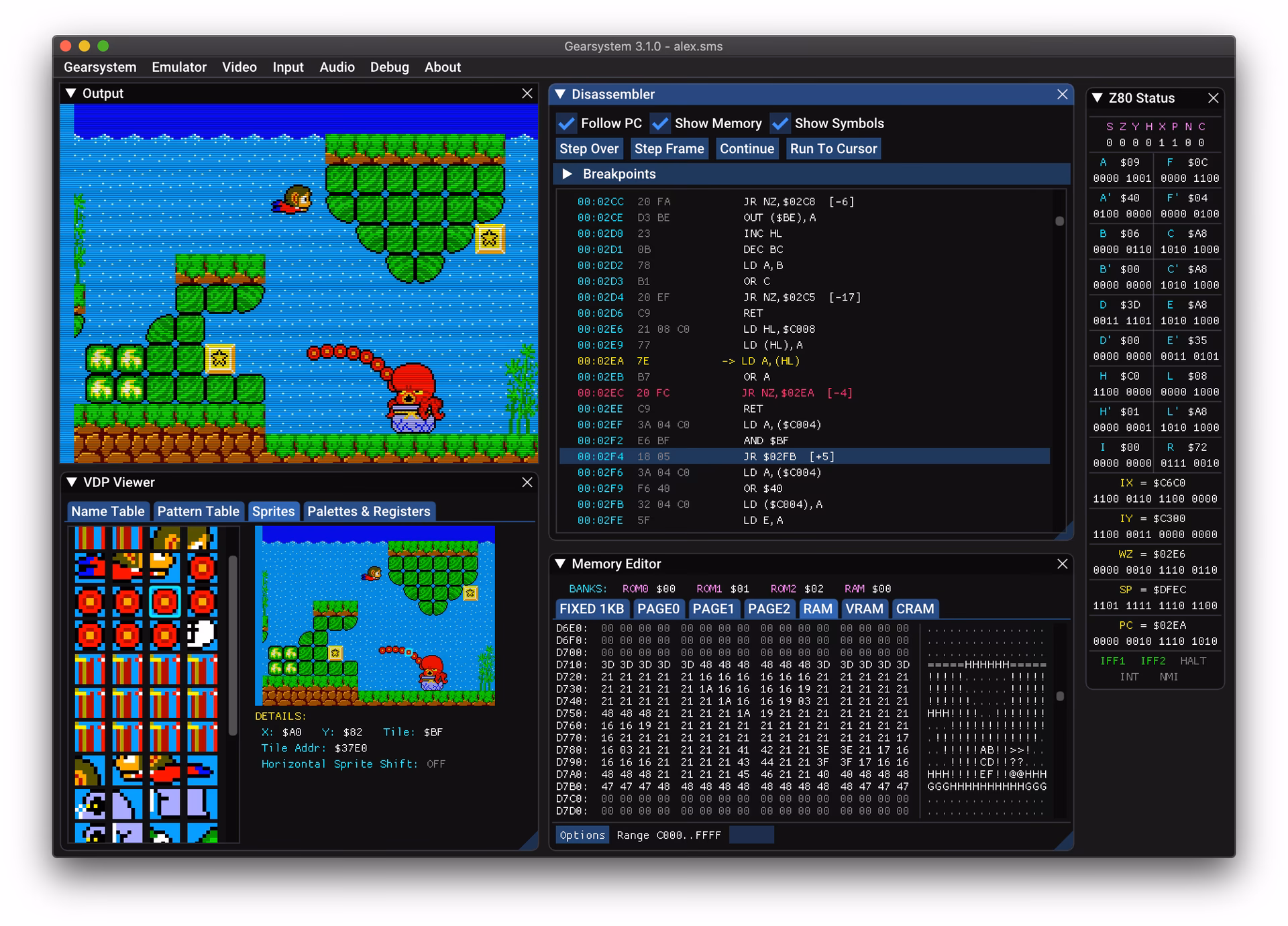Click the IFF1 flag in Z80 Status
Image resolution: width=1288 pixels, height=926 pixels.
point(1112,660)
